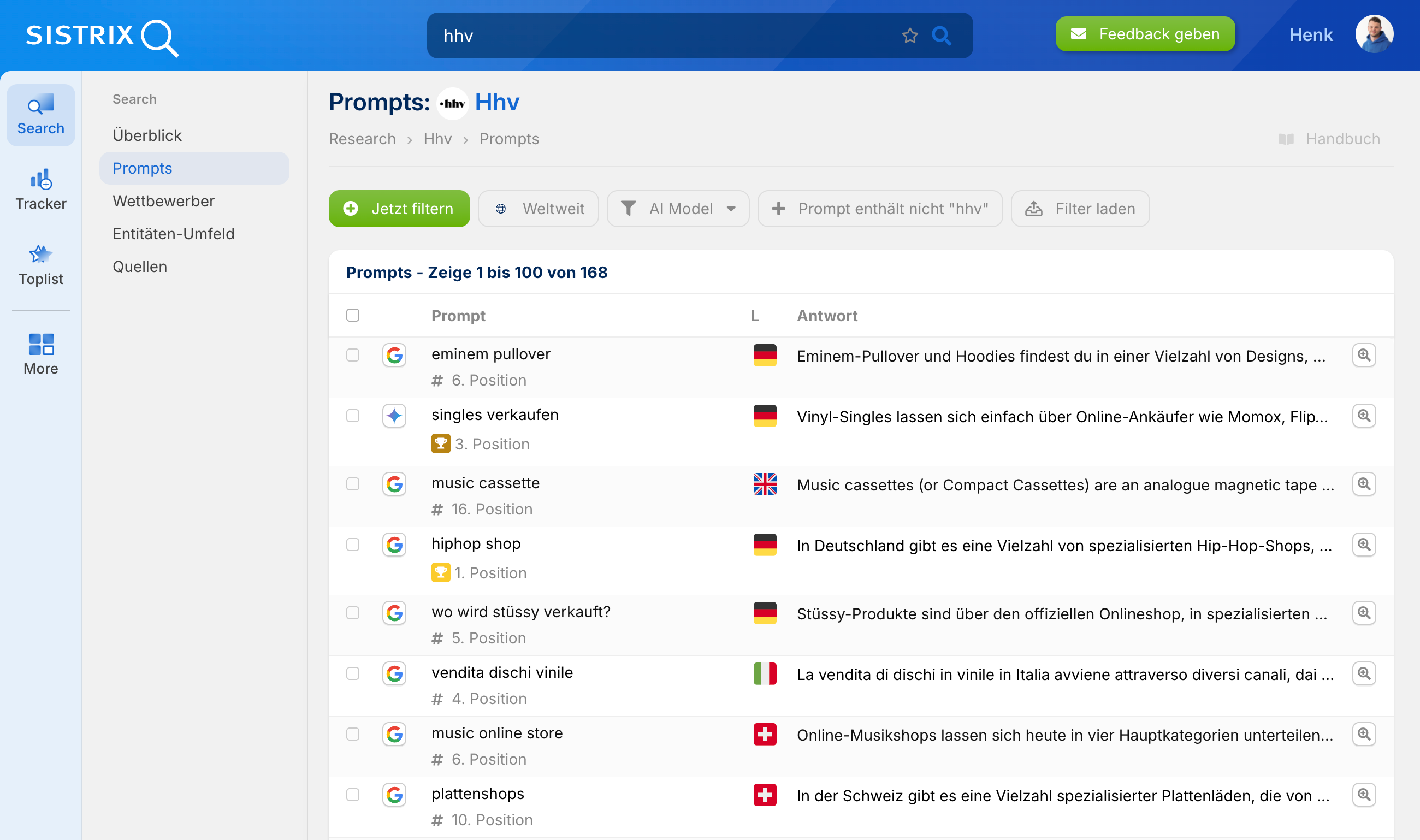This screenshot has height=840, width=1420.
Task: Click the Google icon next to 'eminem pullover'
Action: [394, 355]
